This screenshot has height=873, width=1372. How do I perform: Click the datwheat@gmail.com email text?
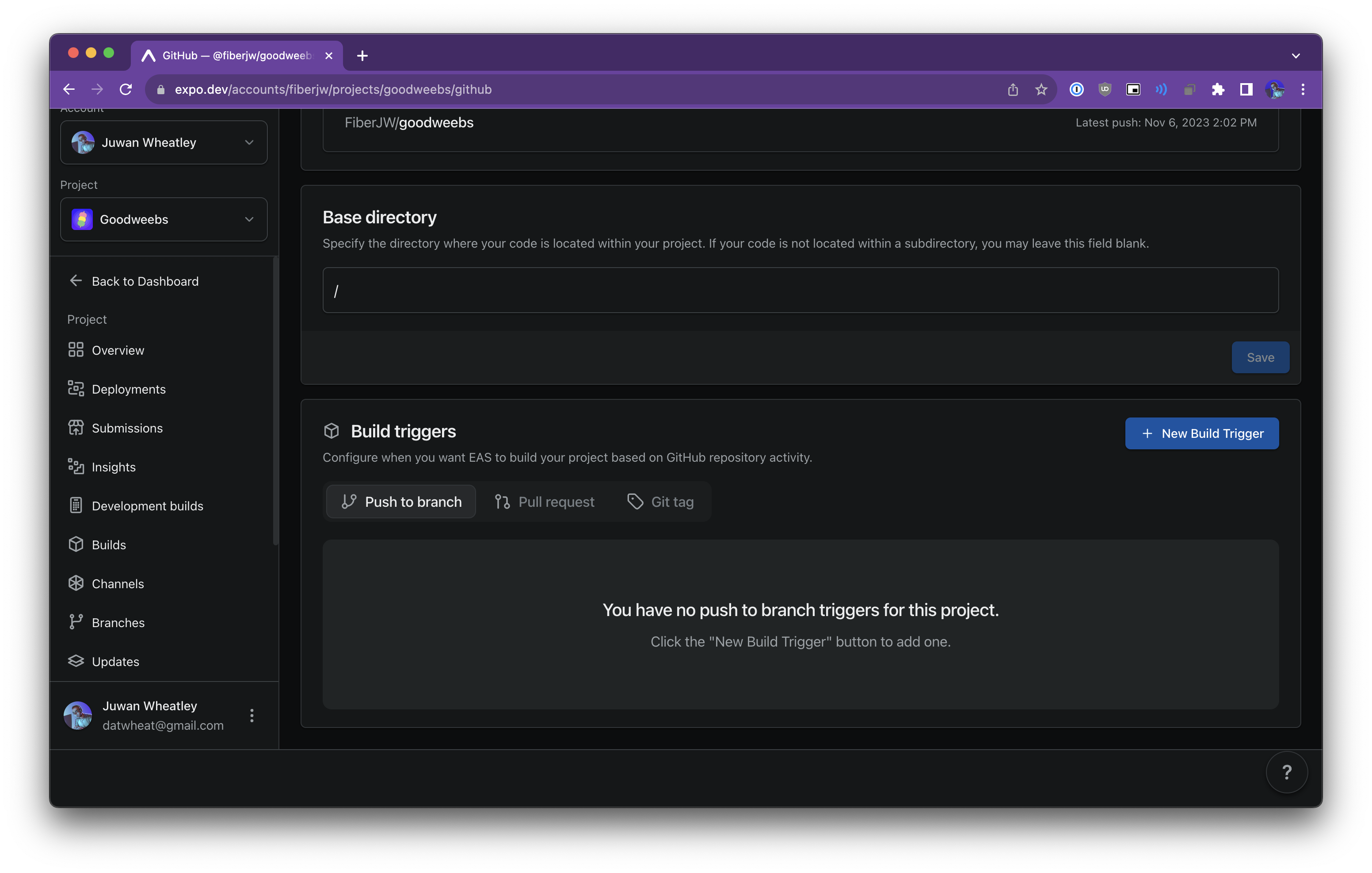point(163,725)
